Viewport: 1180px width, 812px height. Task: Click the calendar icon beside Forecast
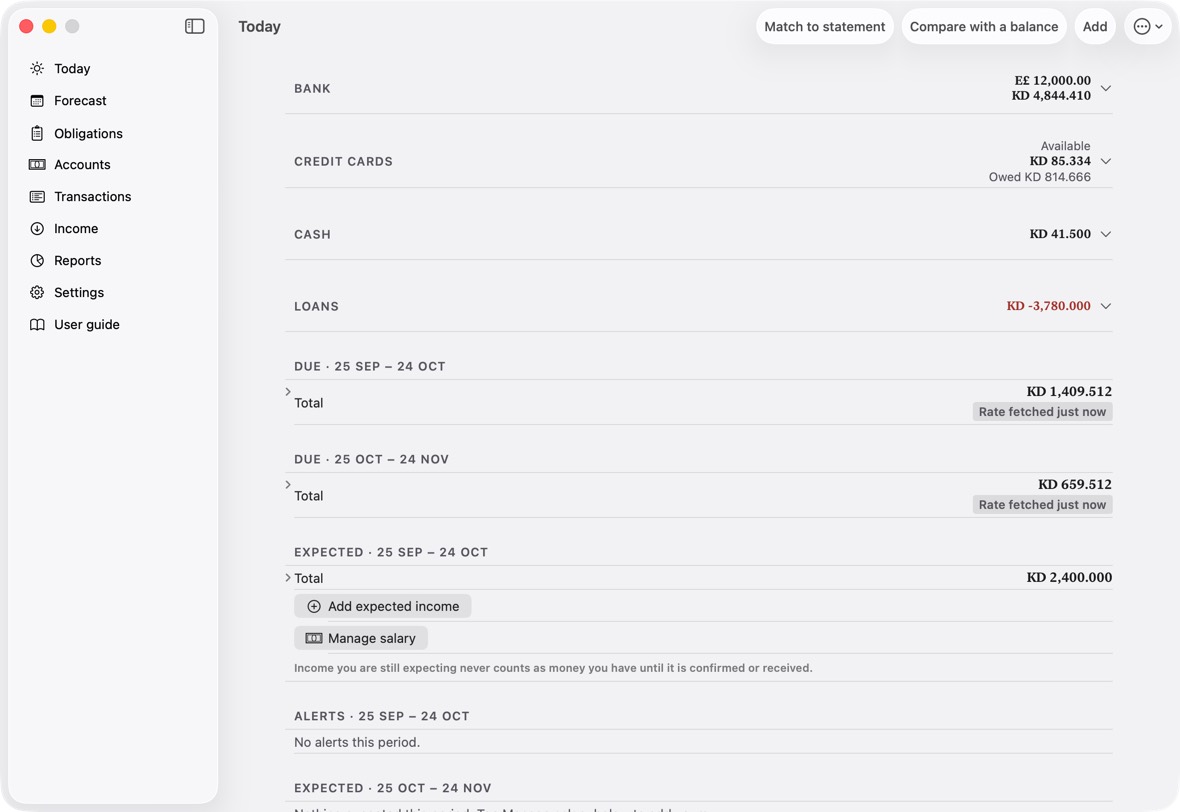point(37,101)
